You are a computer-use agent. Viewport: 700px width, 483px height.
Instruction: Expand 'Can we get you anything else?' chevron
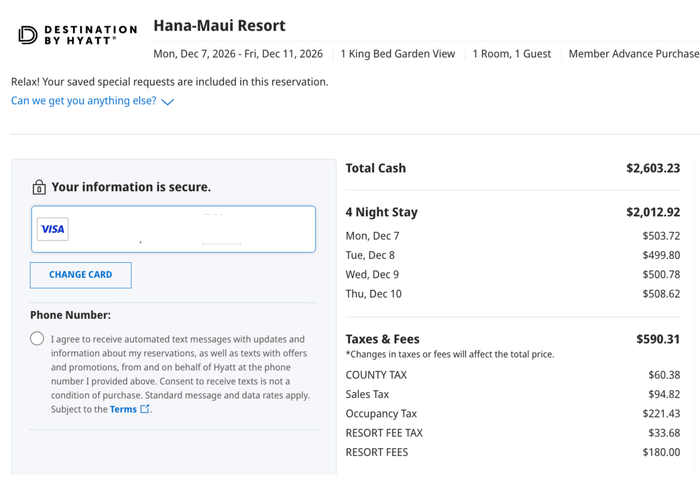pyautogui.click(x=167, y=102)
